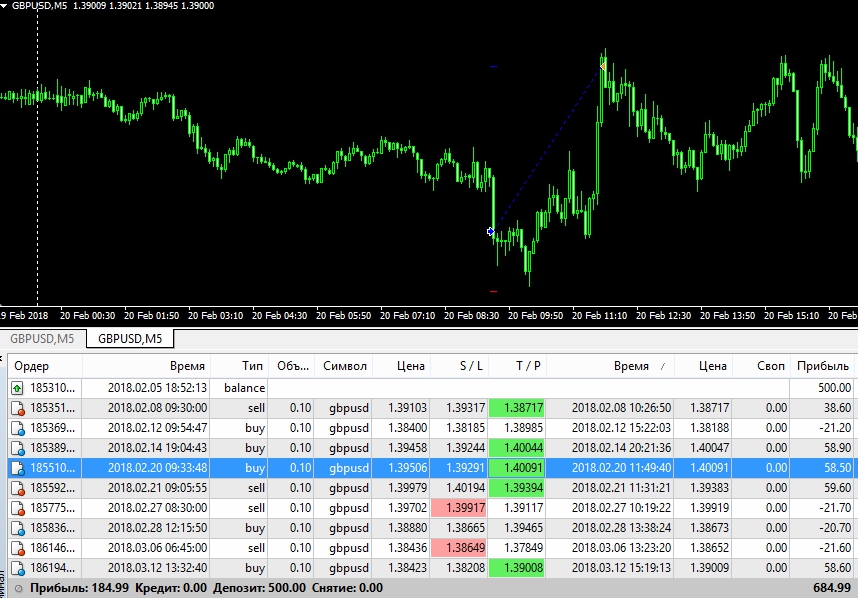Click the triangle before the GBPUSD,M5 chart title

pos(5,6)
